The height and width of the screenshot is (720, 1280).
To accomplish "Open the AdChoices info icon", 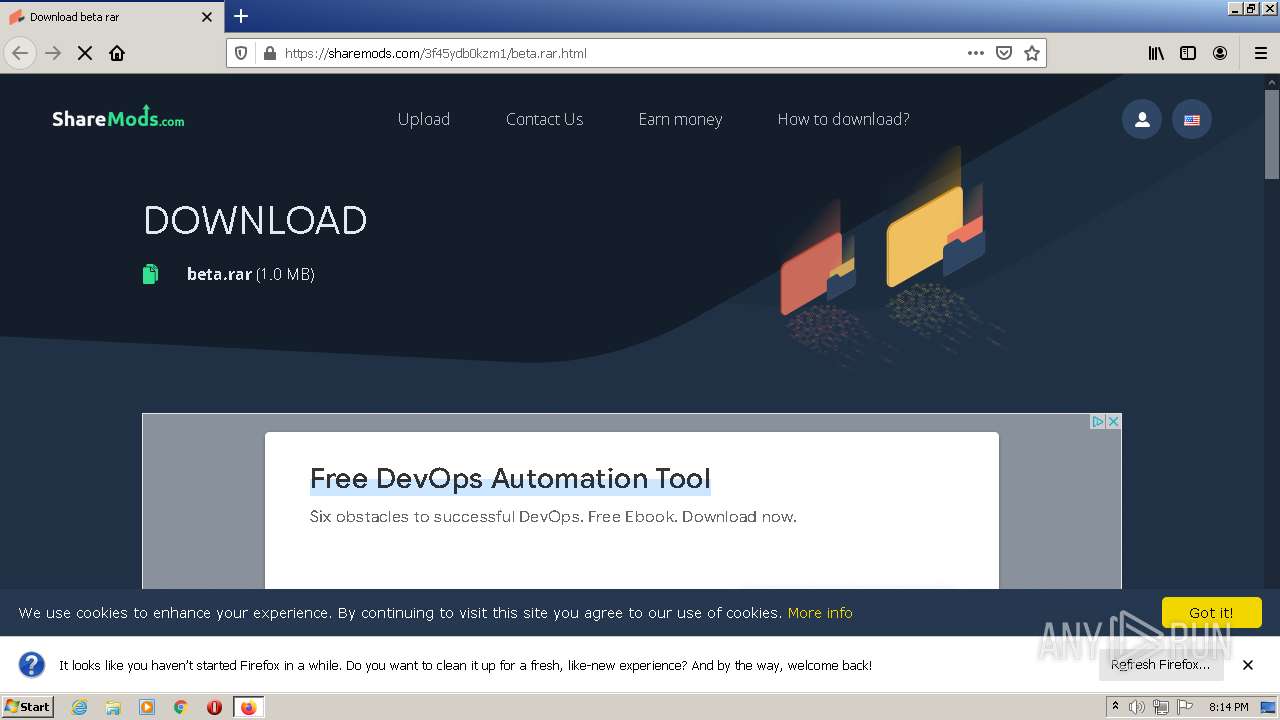I will tap(1097, 421).
